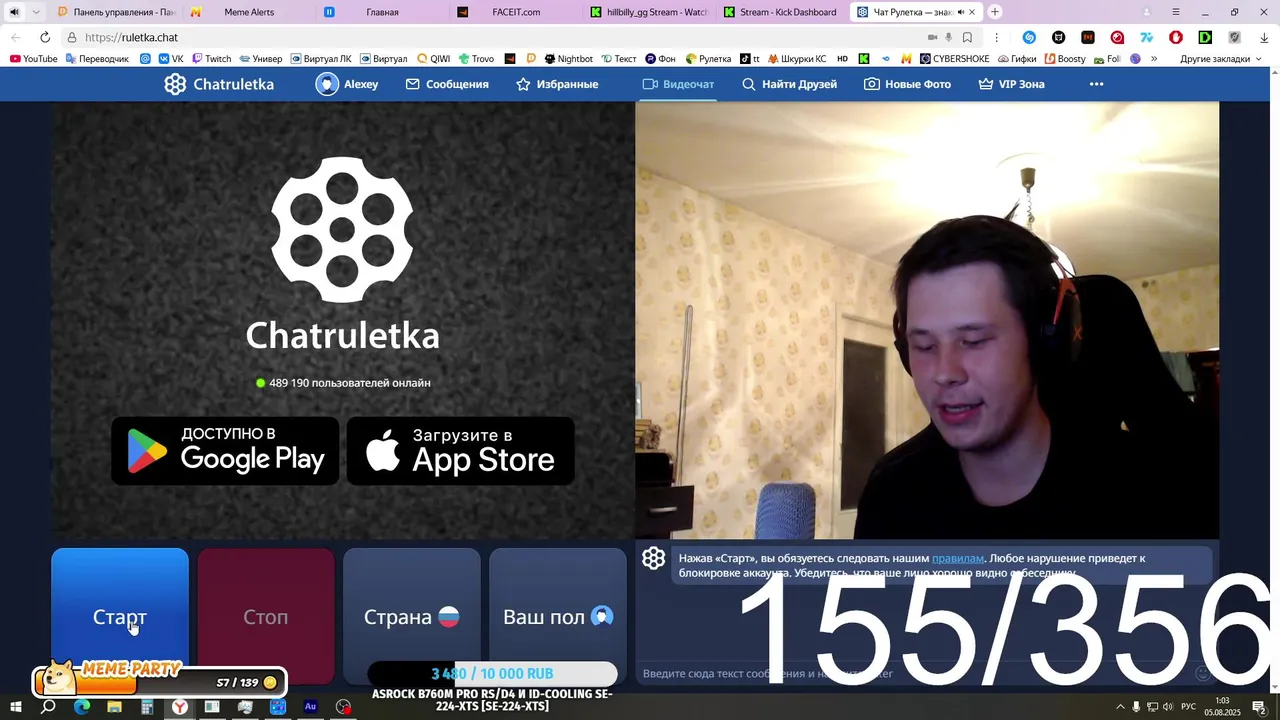Open Windows notification center

1259,707
